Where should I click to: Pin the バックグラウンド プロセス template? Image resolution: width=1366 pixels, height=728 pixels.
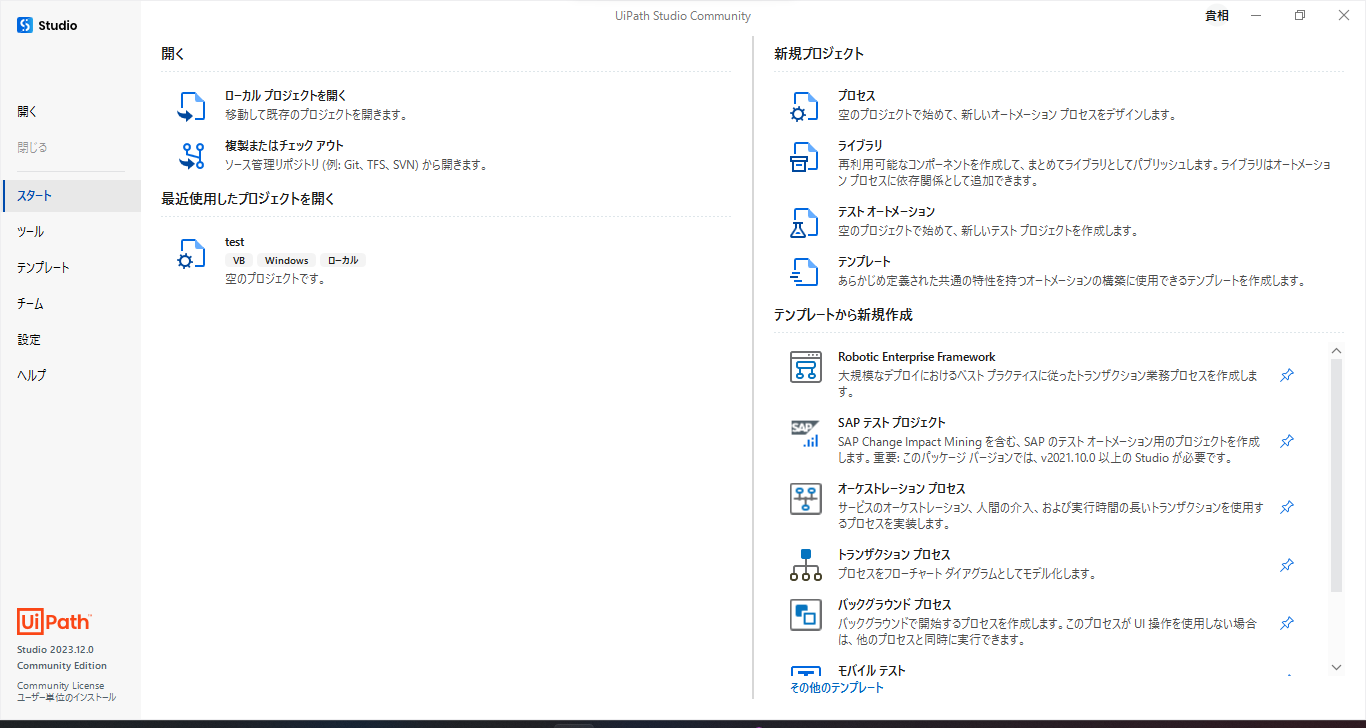coord(1287,623)
